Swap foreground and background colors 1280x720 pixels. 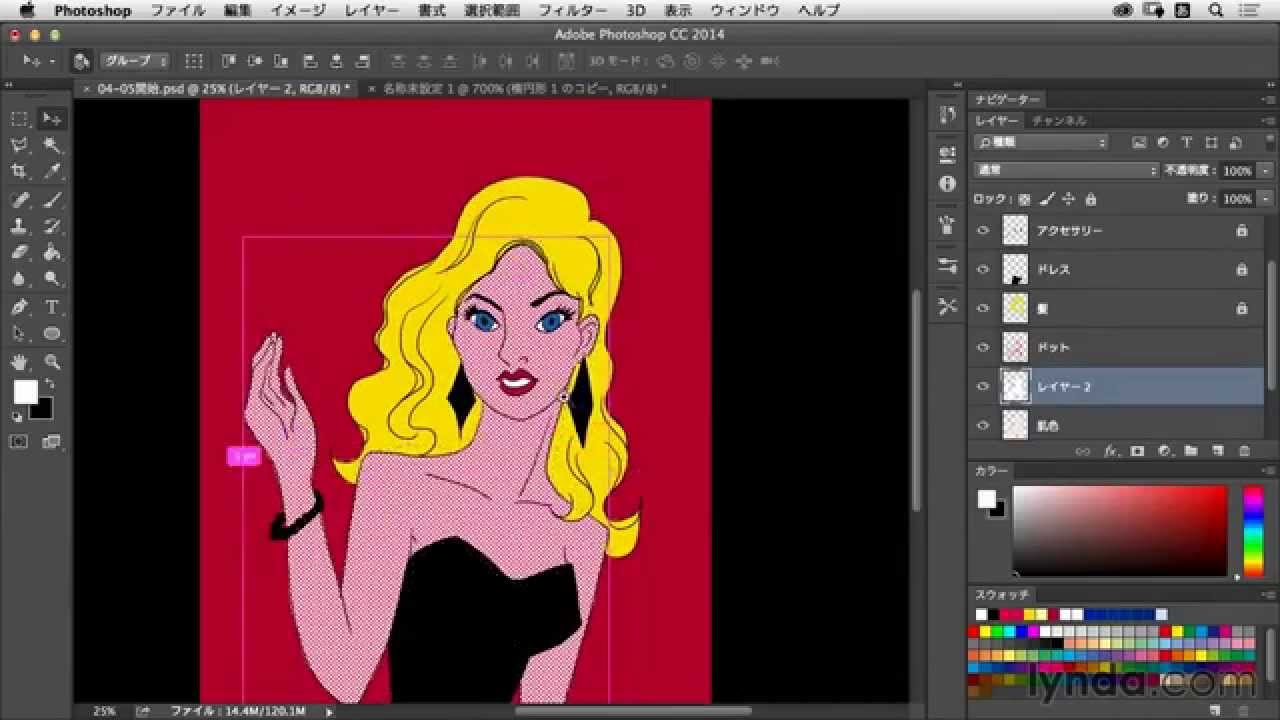pos(49,384)
